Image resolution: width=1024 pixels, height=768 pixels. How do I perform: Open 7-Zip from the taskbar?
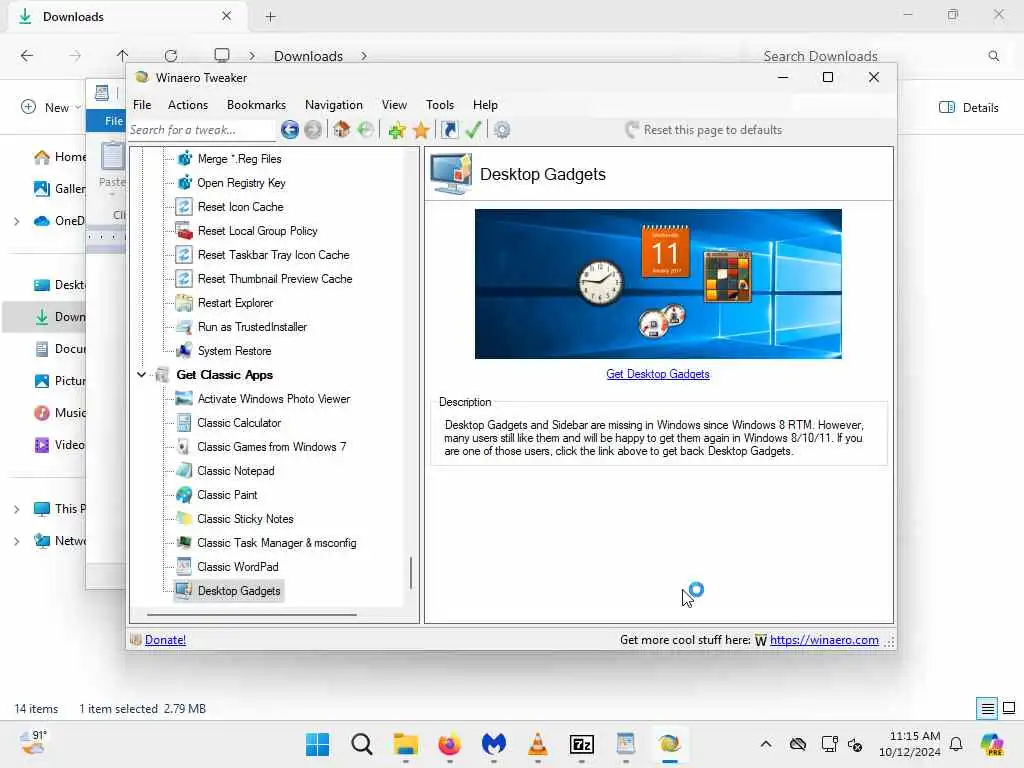click(581, 744)
